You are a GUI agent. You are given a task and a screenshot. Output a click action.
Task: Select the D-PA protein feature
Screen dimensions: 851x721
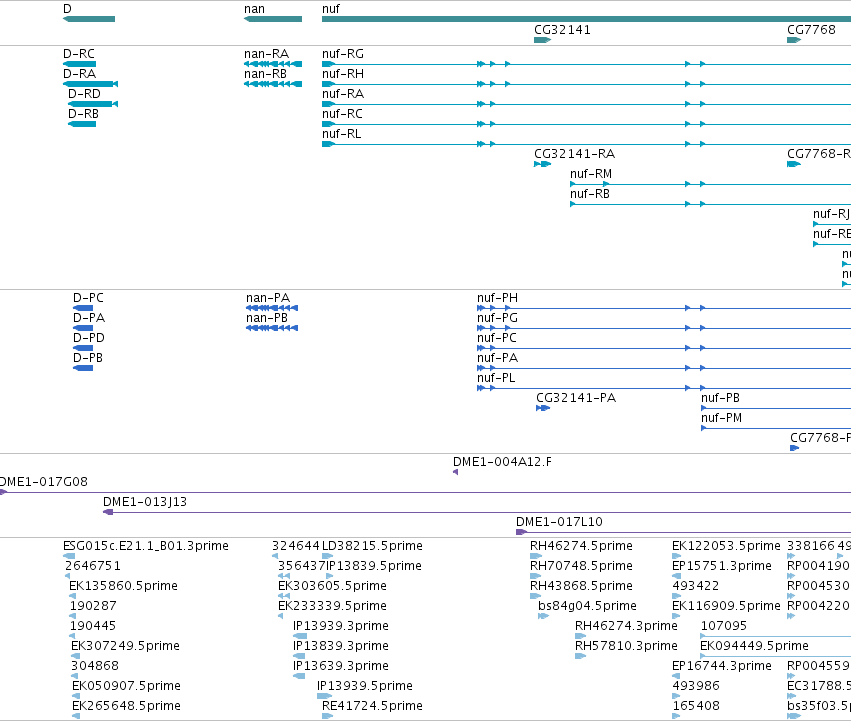coord(83,328)
